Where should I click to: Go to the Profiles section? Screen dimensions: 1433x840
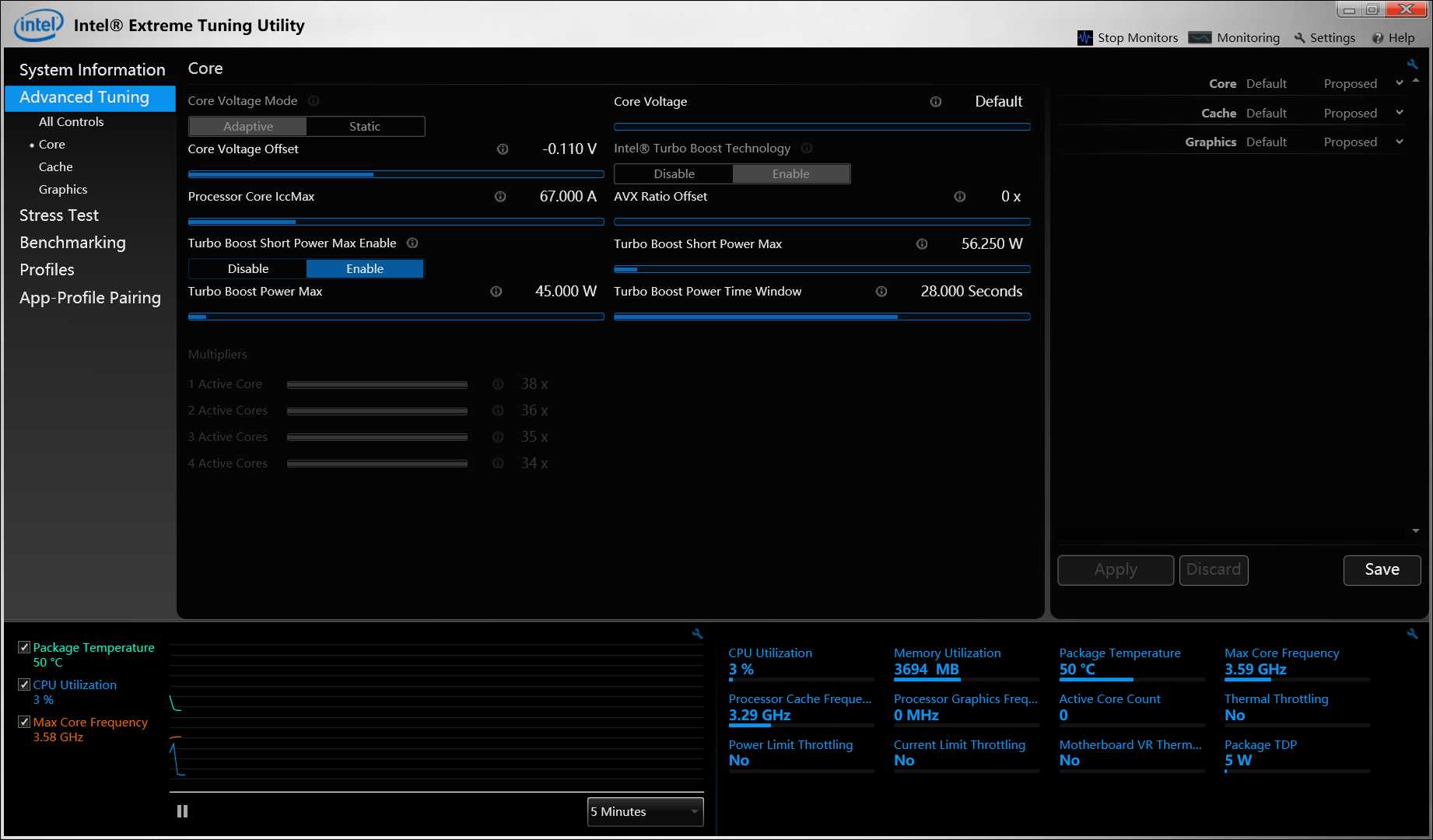(47, 270)
